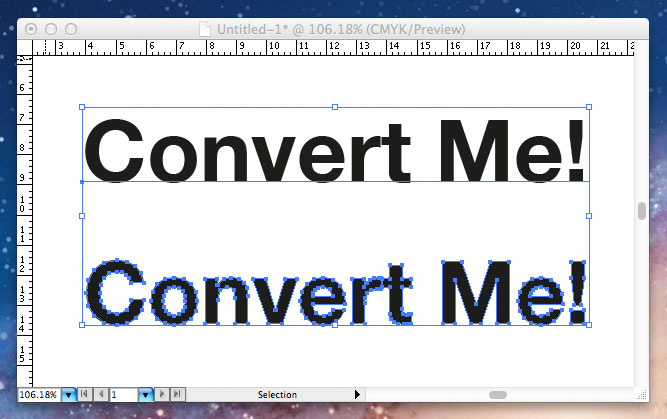Click the vertical scrollbar thumb
This screenshot has width=667, height=419.
[641, 211]
